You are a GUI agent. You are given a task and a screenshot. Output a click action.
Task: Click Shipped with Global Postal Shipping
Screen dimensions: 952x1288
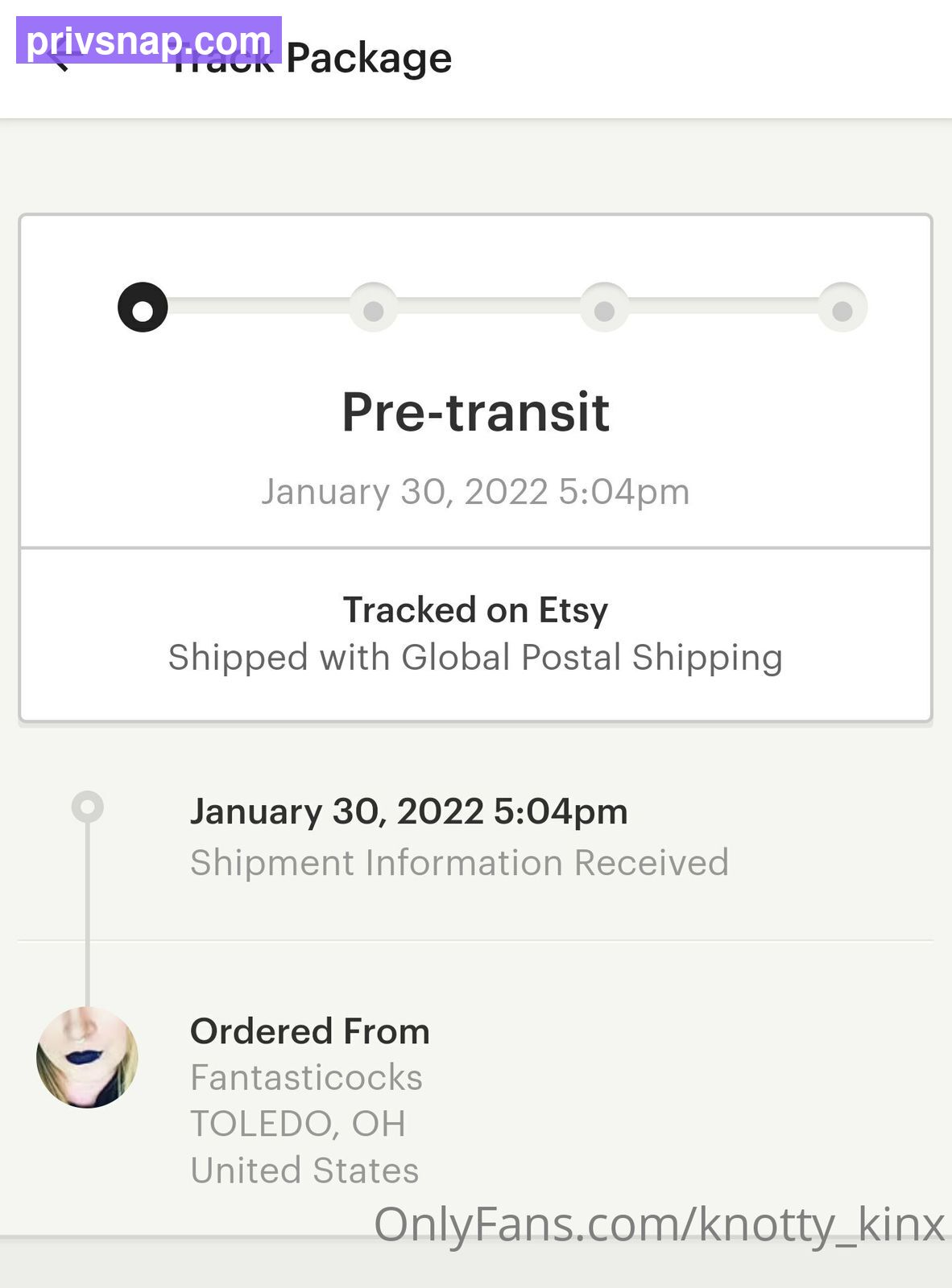click(475, 657)
